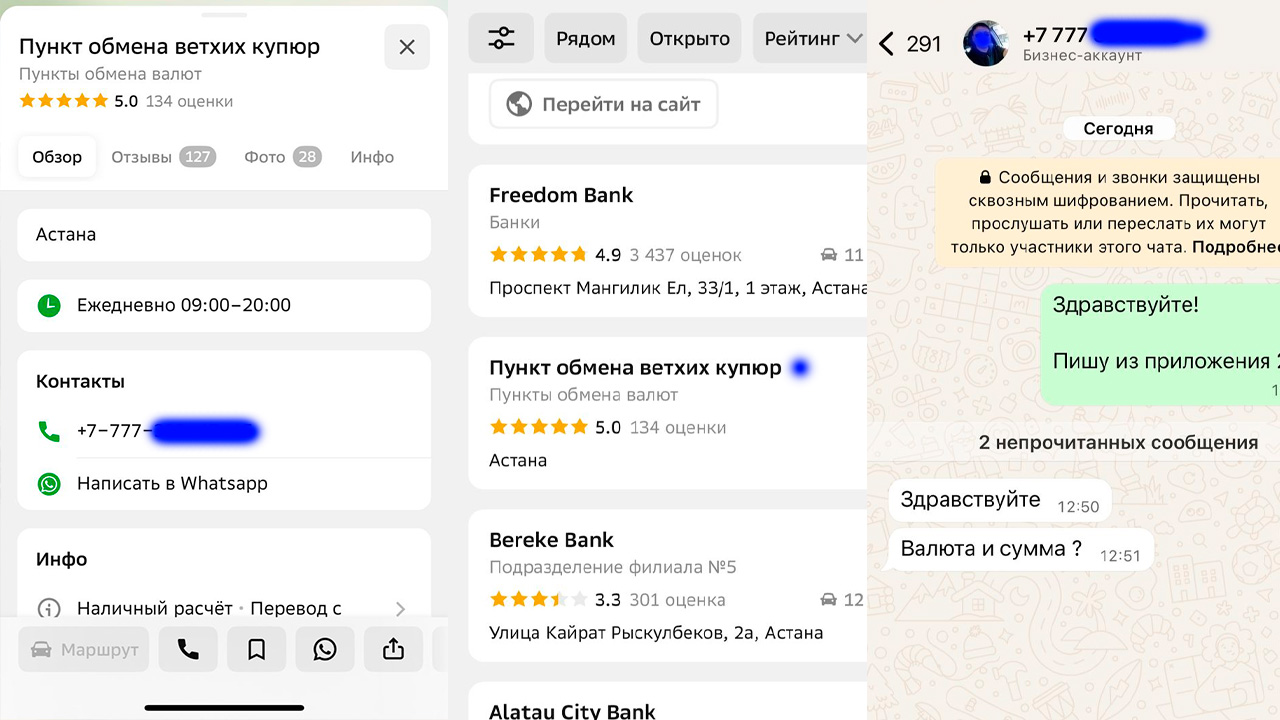The height and width of the screenshot is (720, 1280).
Task: Tap the phone call icon in bottom bar
Action: tap(188, 649)
